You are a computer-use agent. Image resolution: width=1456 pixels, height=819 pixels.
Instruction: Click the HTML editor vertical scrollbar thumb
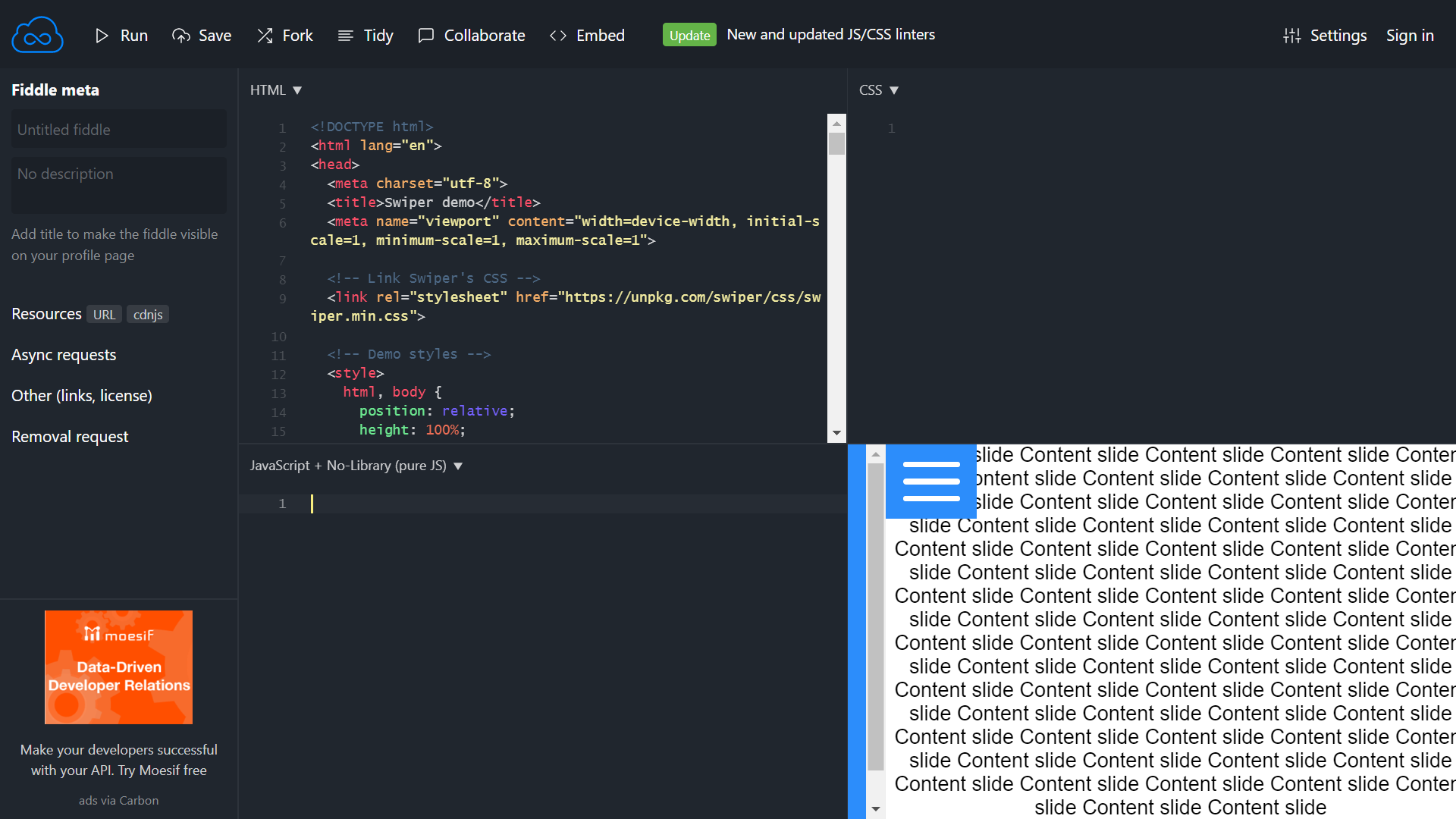[x=836, y=143]
